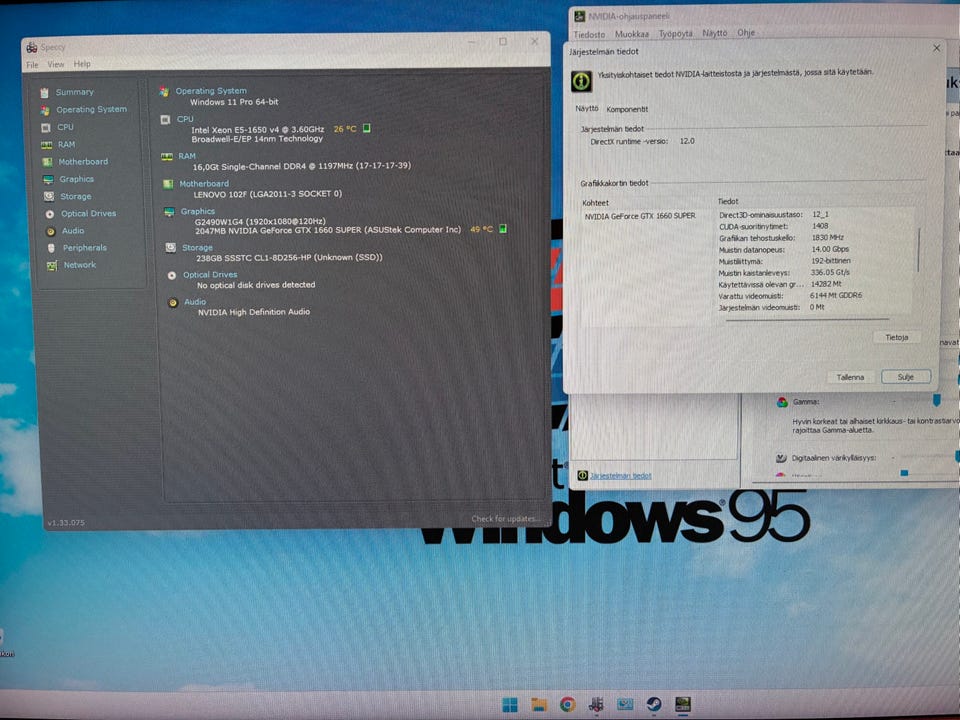Click the GPU temperature indicator icon
960x720 pixels.
pos(503,228)
